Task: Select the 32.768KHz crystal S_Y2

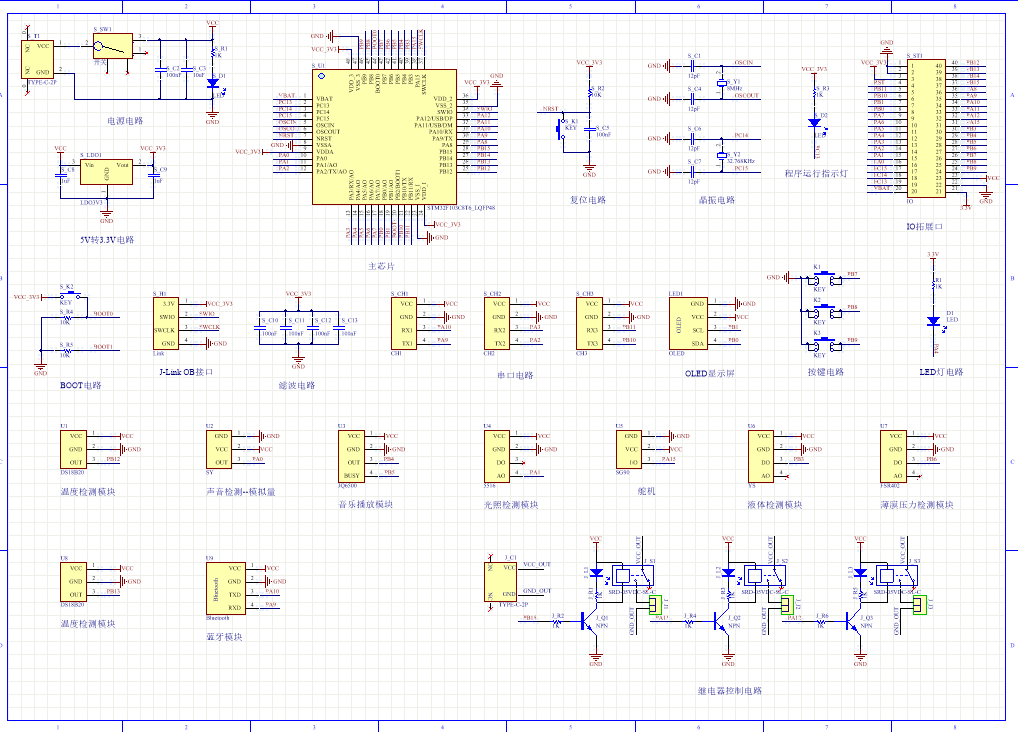Action: 721,155
